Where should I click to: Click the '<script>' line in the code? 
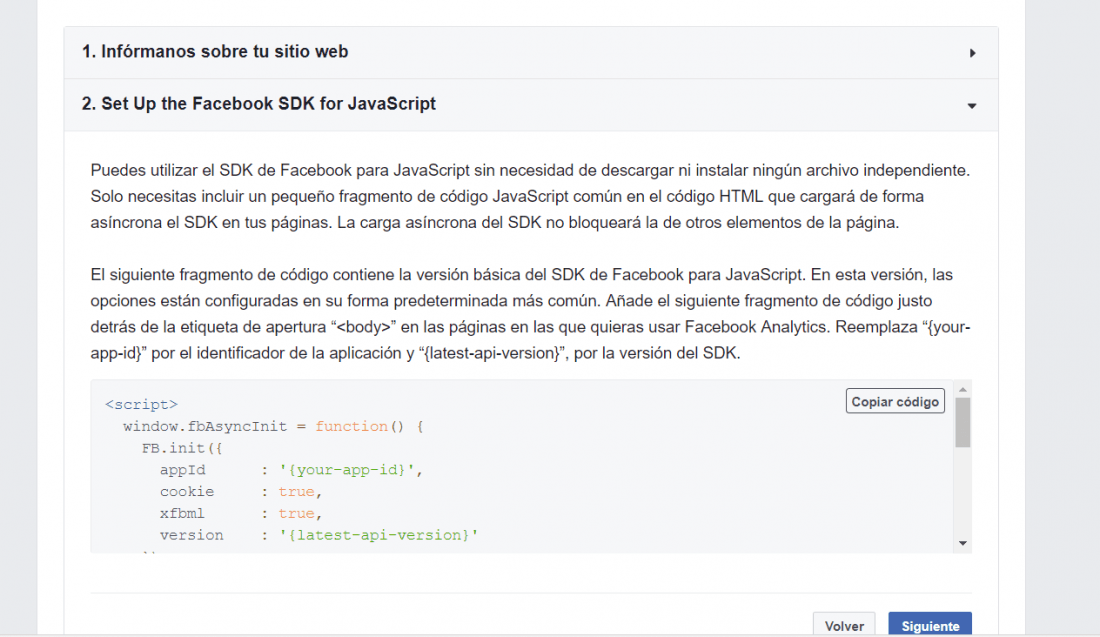[x=141, y=405]
